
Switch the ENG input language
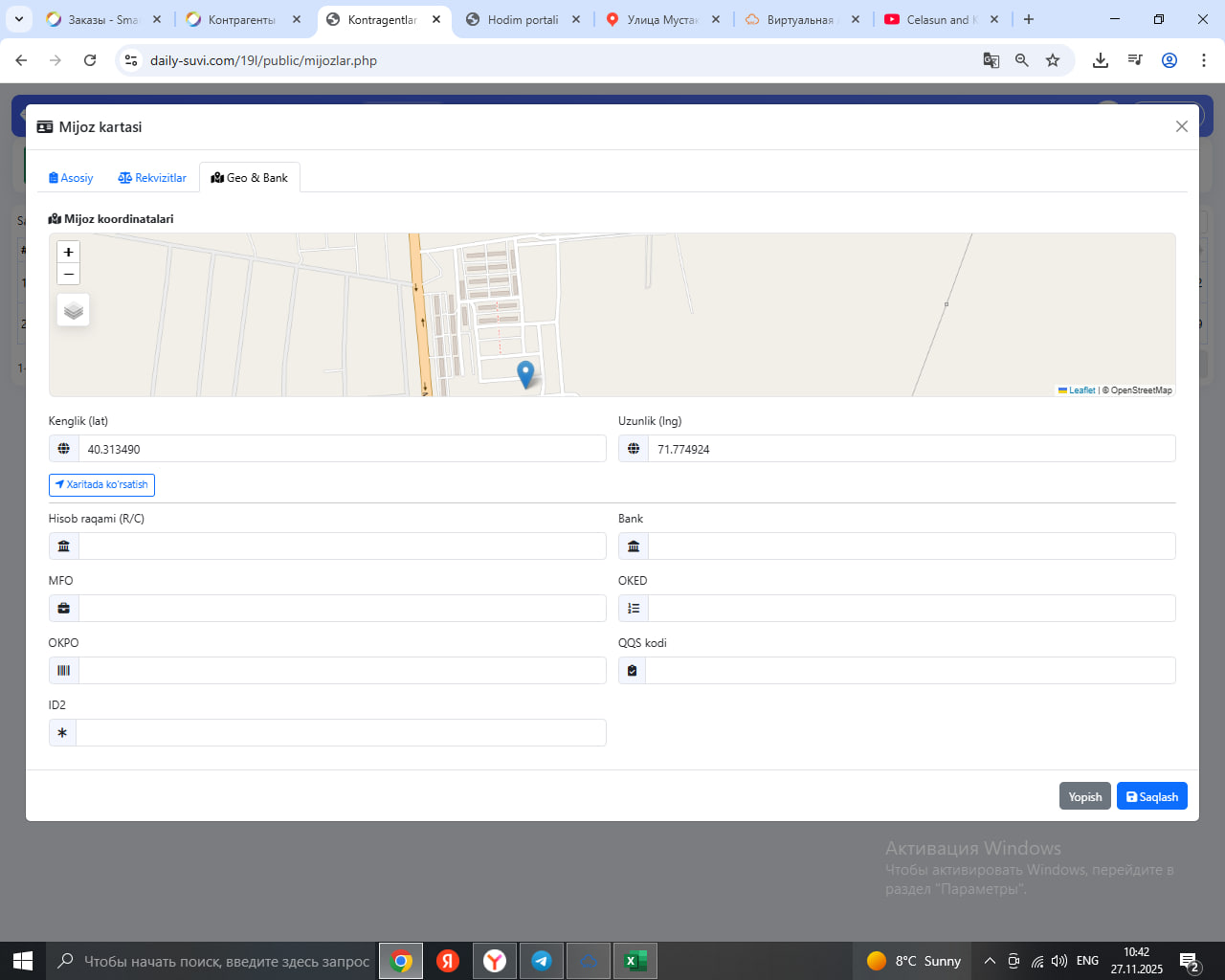(1087, 961)
